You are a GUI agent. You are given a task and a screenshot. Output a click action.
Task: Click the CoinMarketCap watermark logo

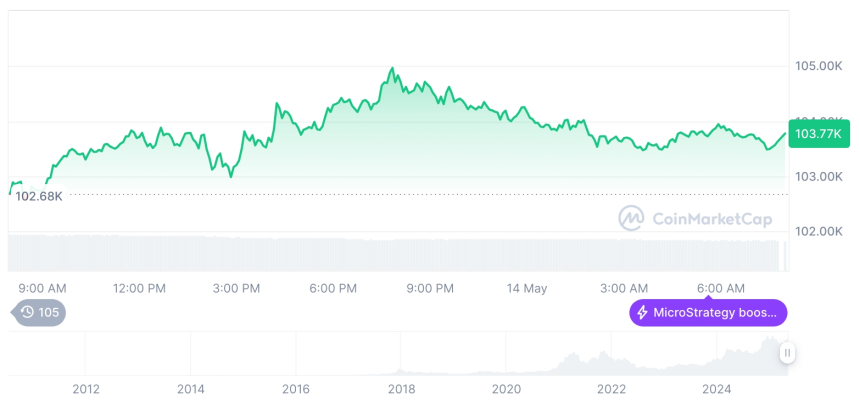tap(631, 218)
